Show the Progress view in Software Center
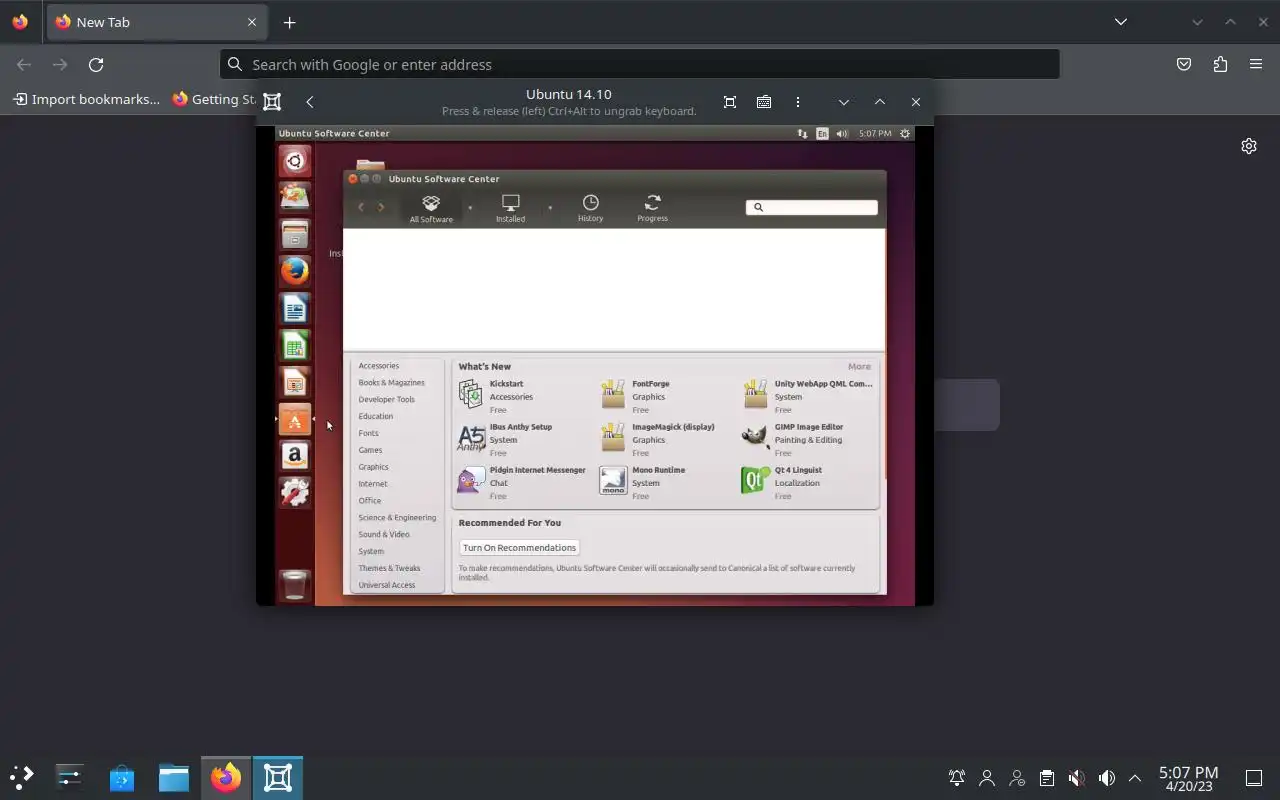The height and width of the screenshot is (800, 1280). 652,208
